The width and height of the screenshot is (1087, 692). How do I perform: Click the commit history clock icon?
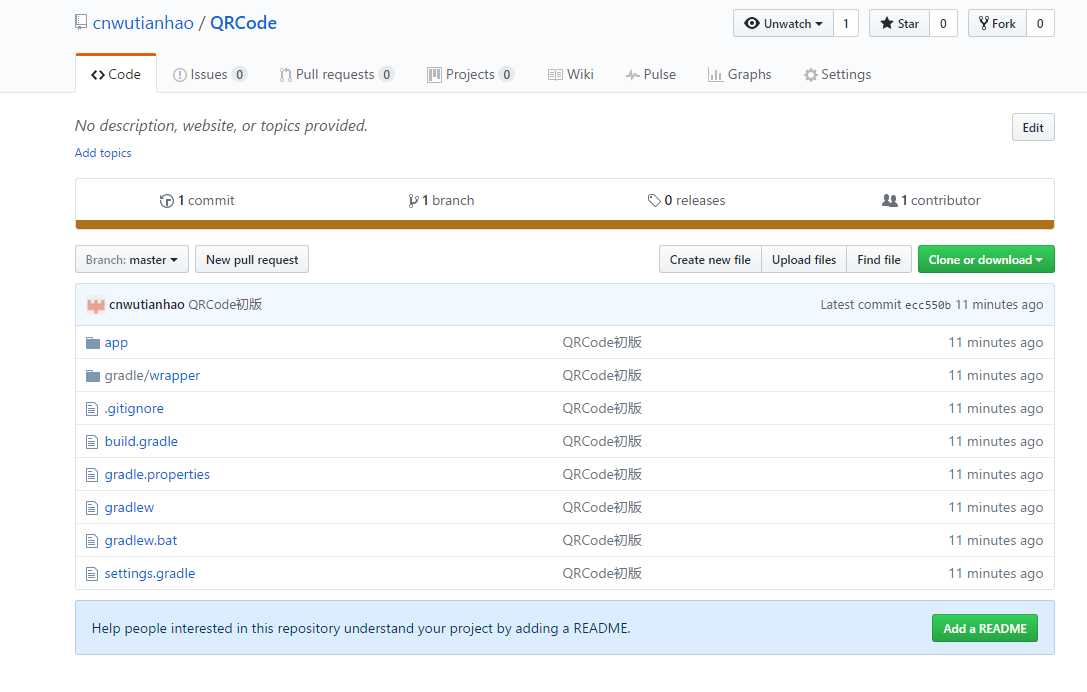[166, 201]
